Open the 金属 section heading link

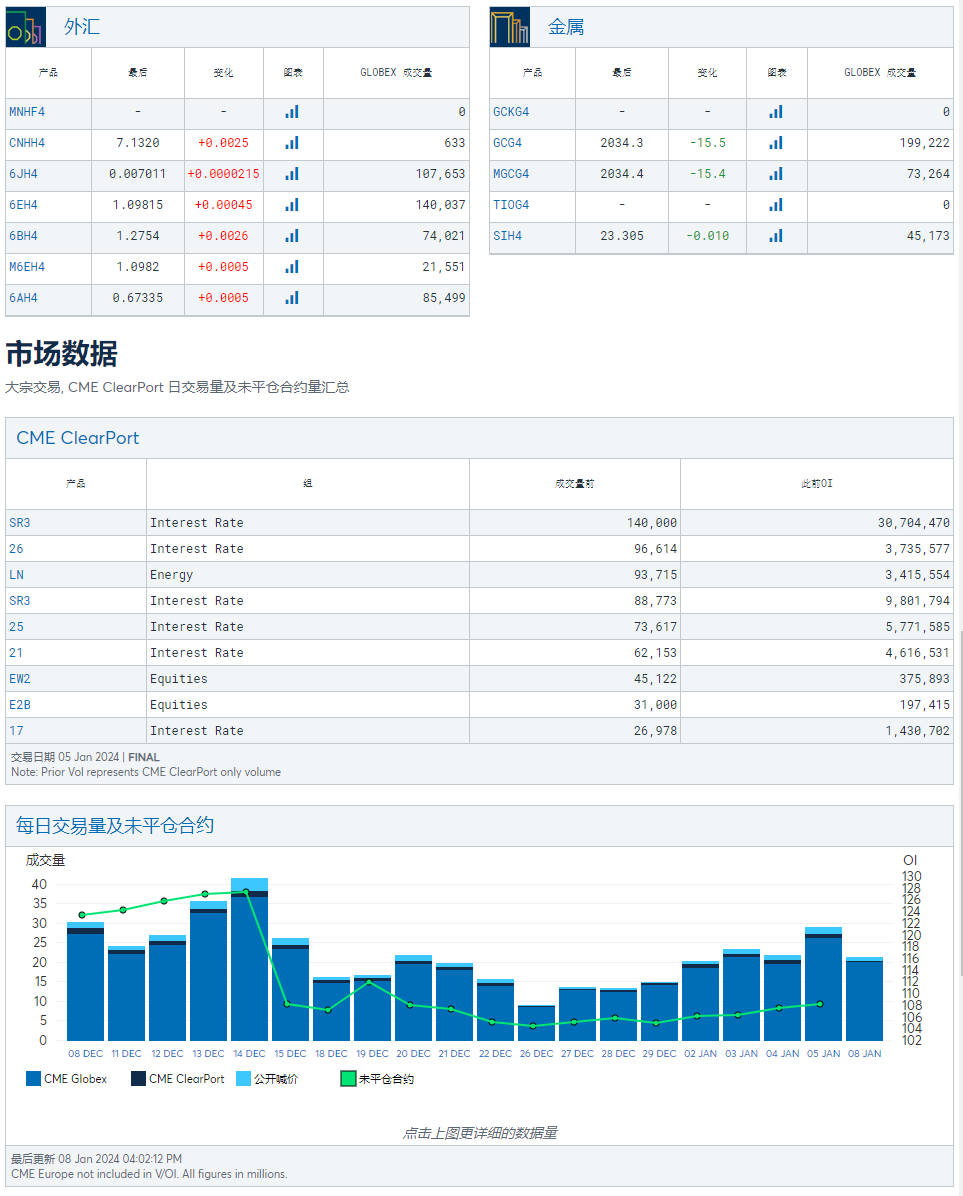click(x=566, y=27)
